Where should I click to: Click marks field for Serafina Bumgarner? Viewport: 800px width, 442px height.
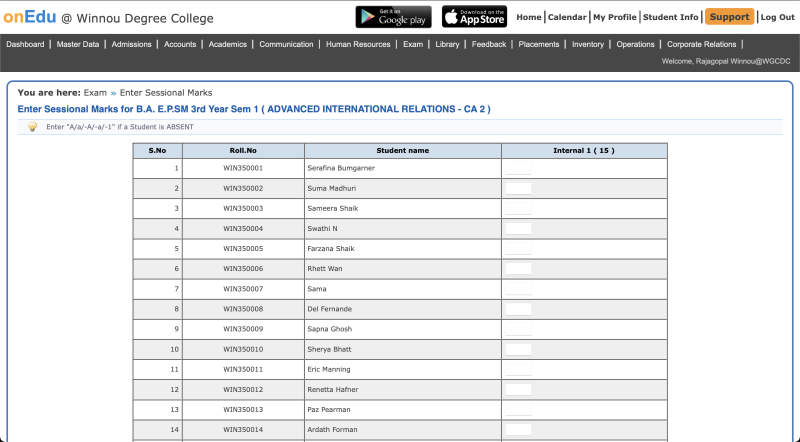click(x=518, y=168)
